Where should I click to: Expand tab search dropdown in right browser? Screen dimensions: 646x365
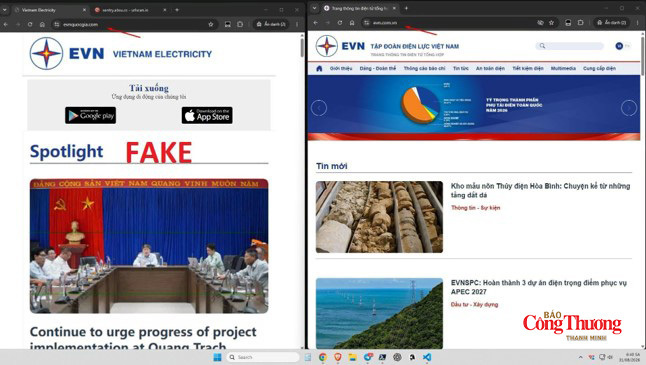point(314,8)
